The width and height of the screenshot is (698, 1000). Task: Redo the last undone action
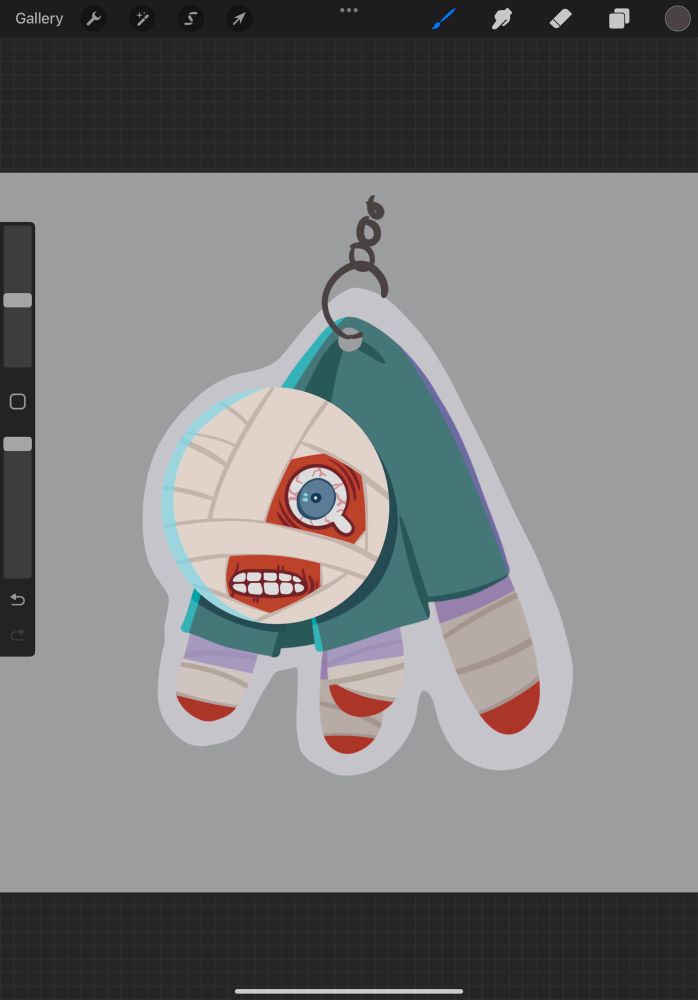[x=18, y=635]
